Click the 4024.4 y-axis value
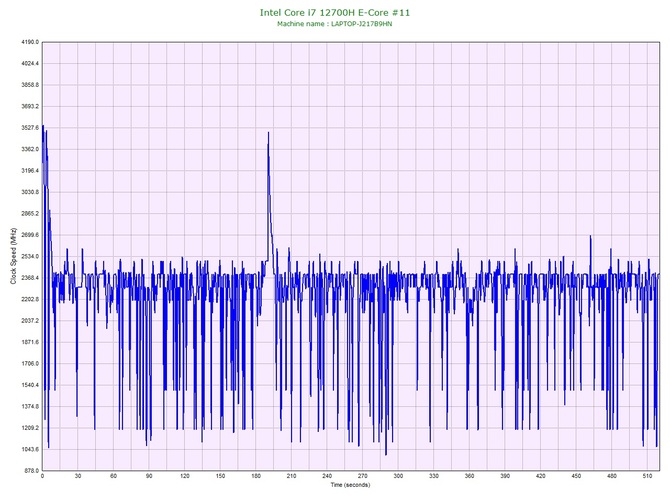 click(30, 63)
